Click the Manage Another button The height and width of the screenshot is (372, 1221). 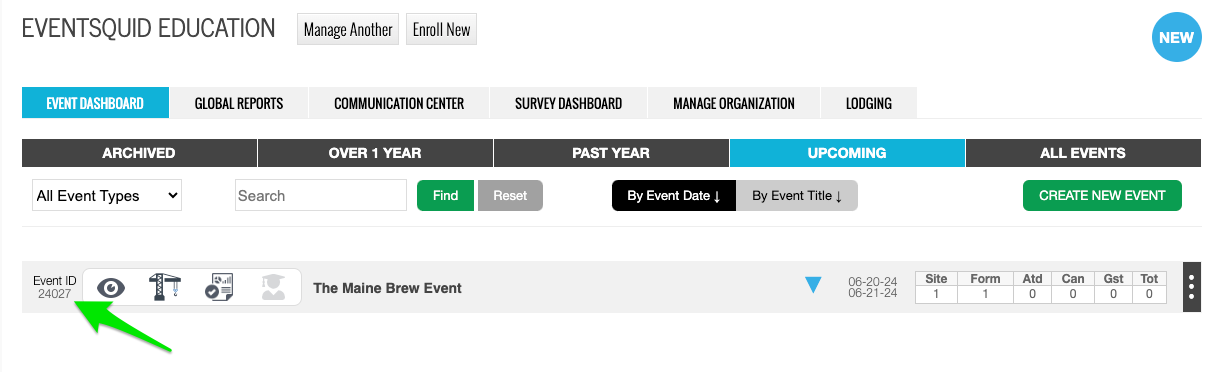pyautogui.click(x=348, y=29)
